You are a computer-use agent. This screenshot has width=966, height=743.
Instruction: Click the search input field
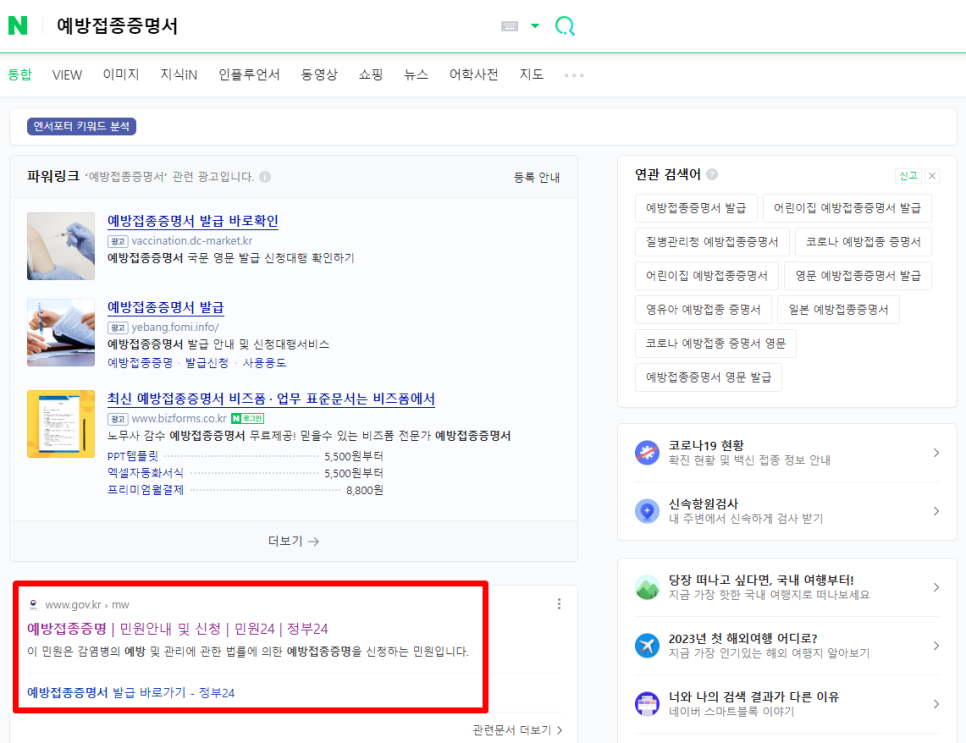271,26
